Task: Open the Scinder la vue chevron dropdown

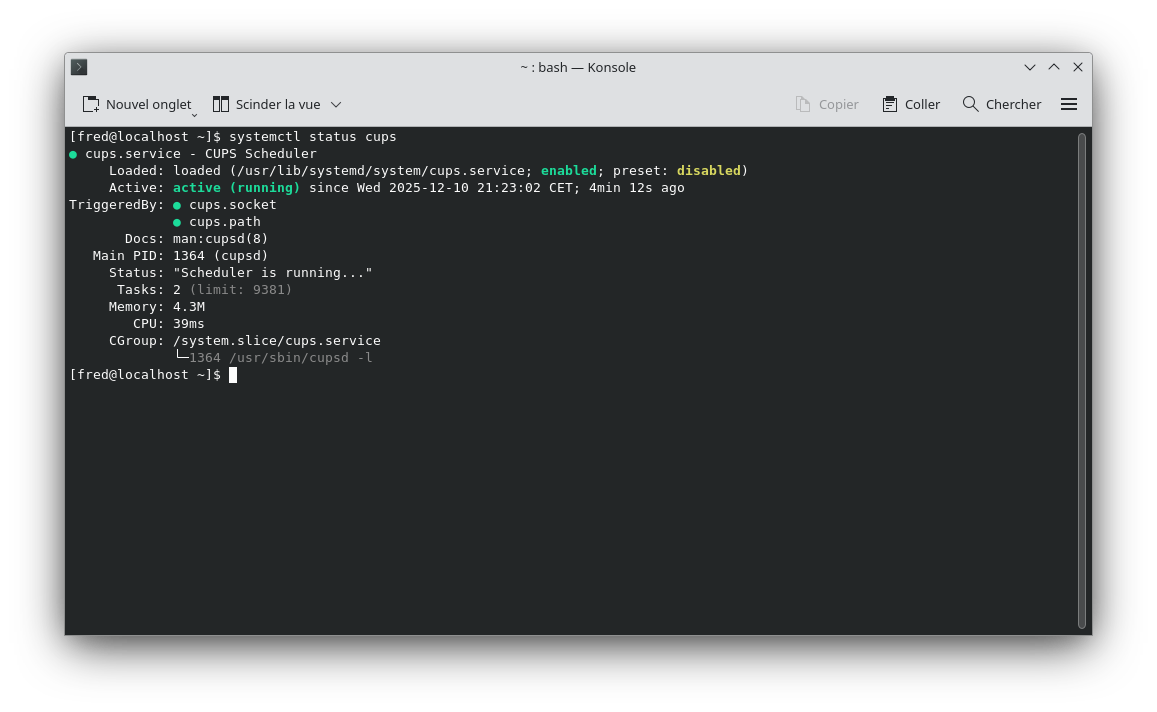Action: 336,103
